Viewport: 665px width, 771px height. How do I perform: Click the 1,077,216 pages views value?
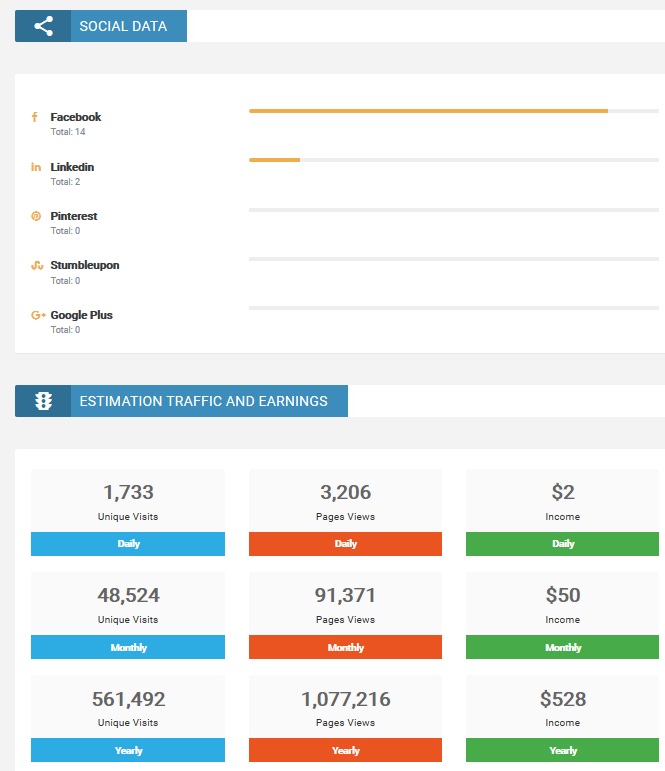[345, 699]
